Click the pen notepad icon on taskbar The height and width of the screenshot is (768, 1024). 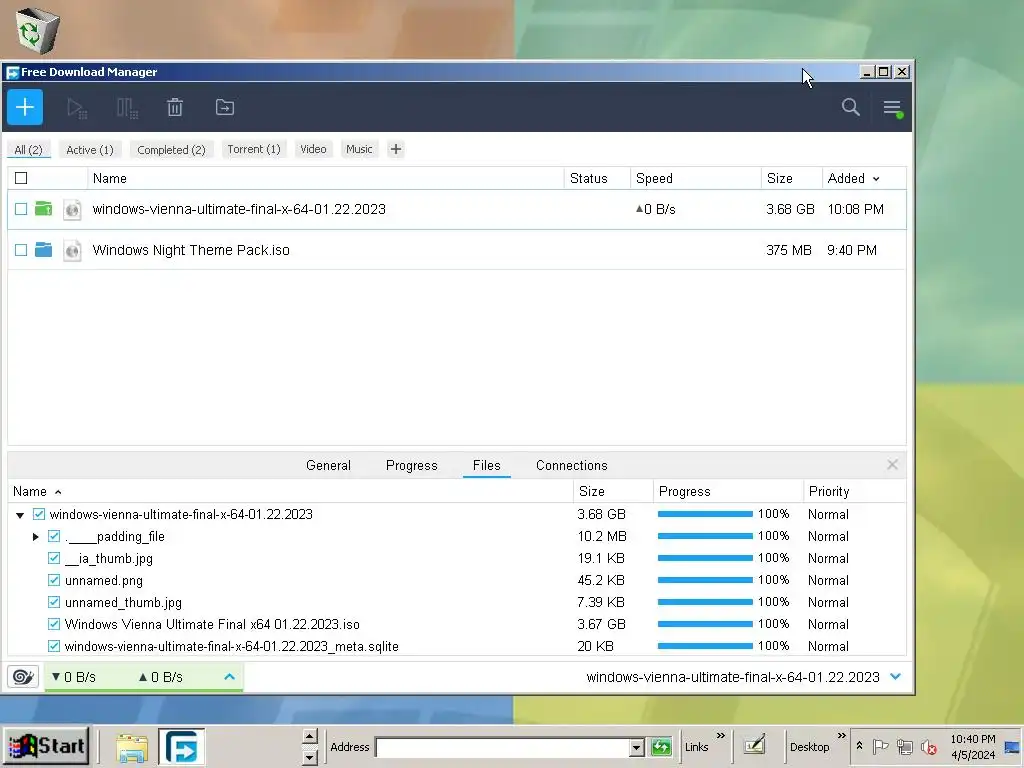754,744
